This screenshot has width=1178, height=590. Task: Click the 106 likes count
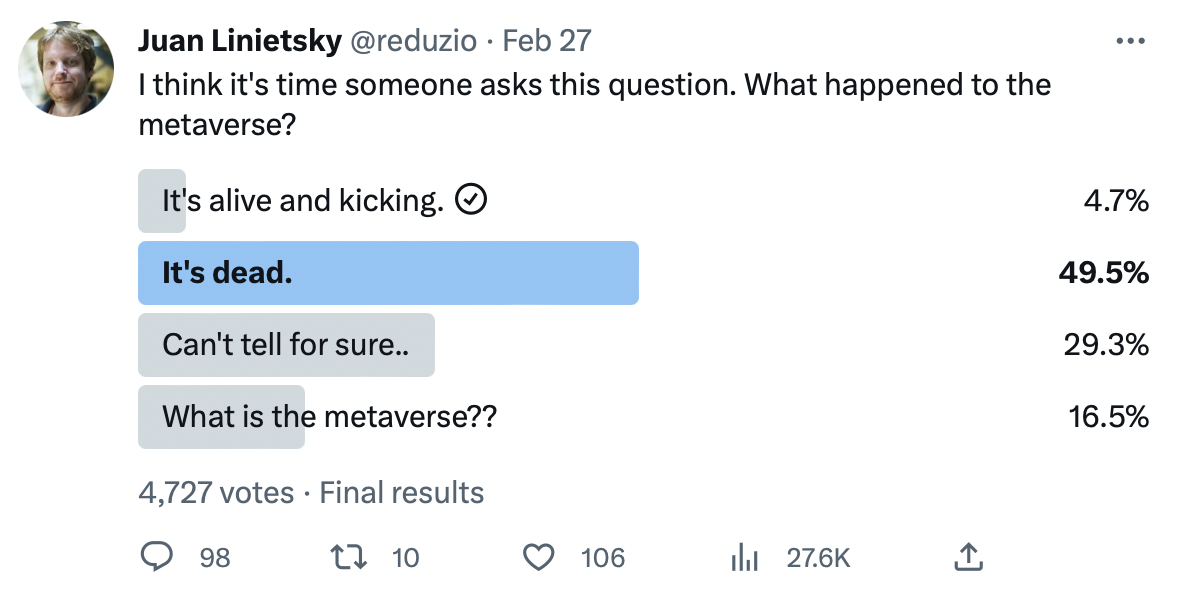click(x=603, y=558)
